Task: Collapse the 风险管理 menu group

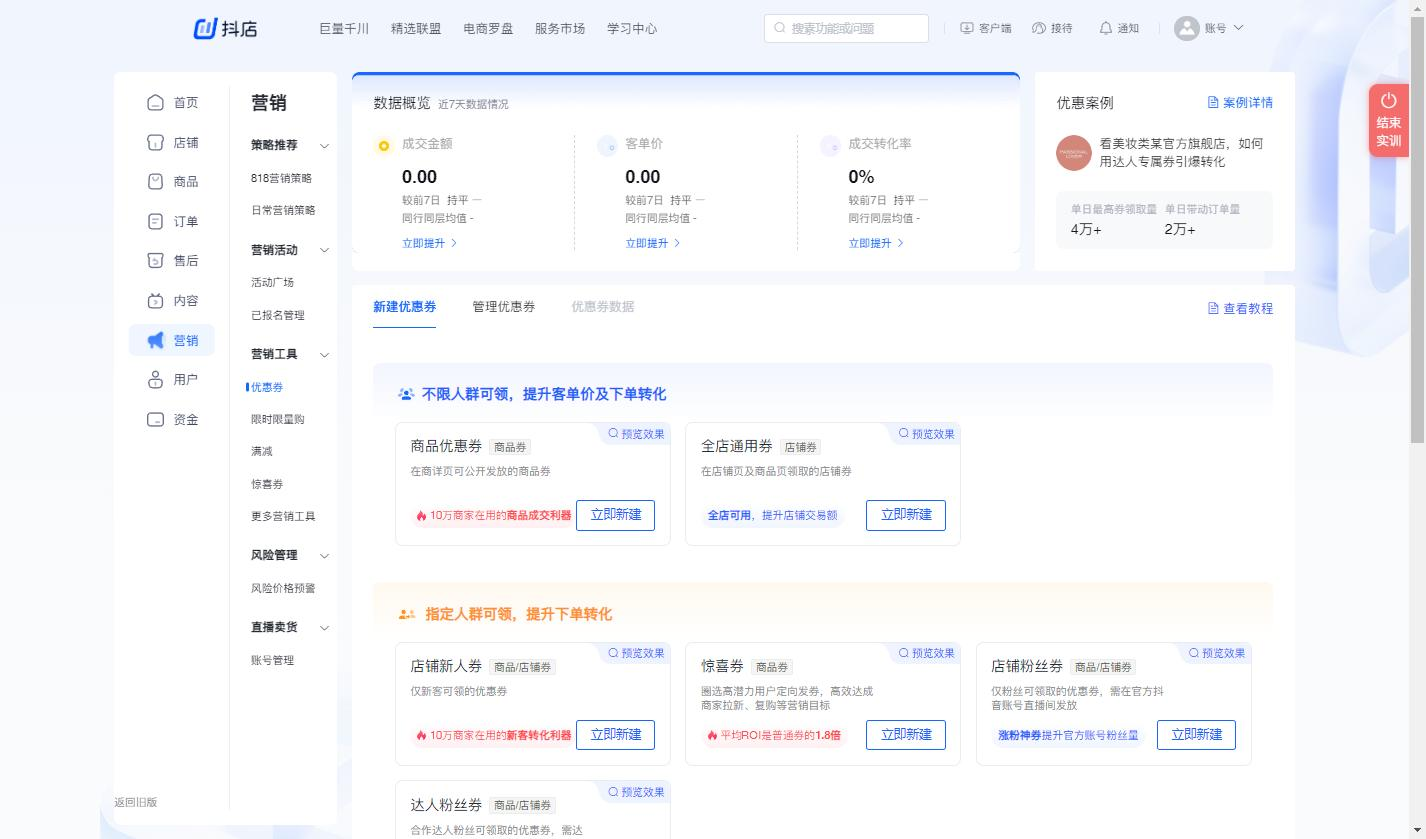Action: pos(324,556)
